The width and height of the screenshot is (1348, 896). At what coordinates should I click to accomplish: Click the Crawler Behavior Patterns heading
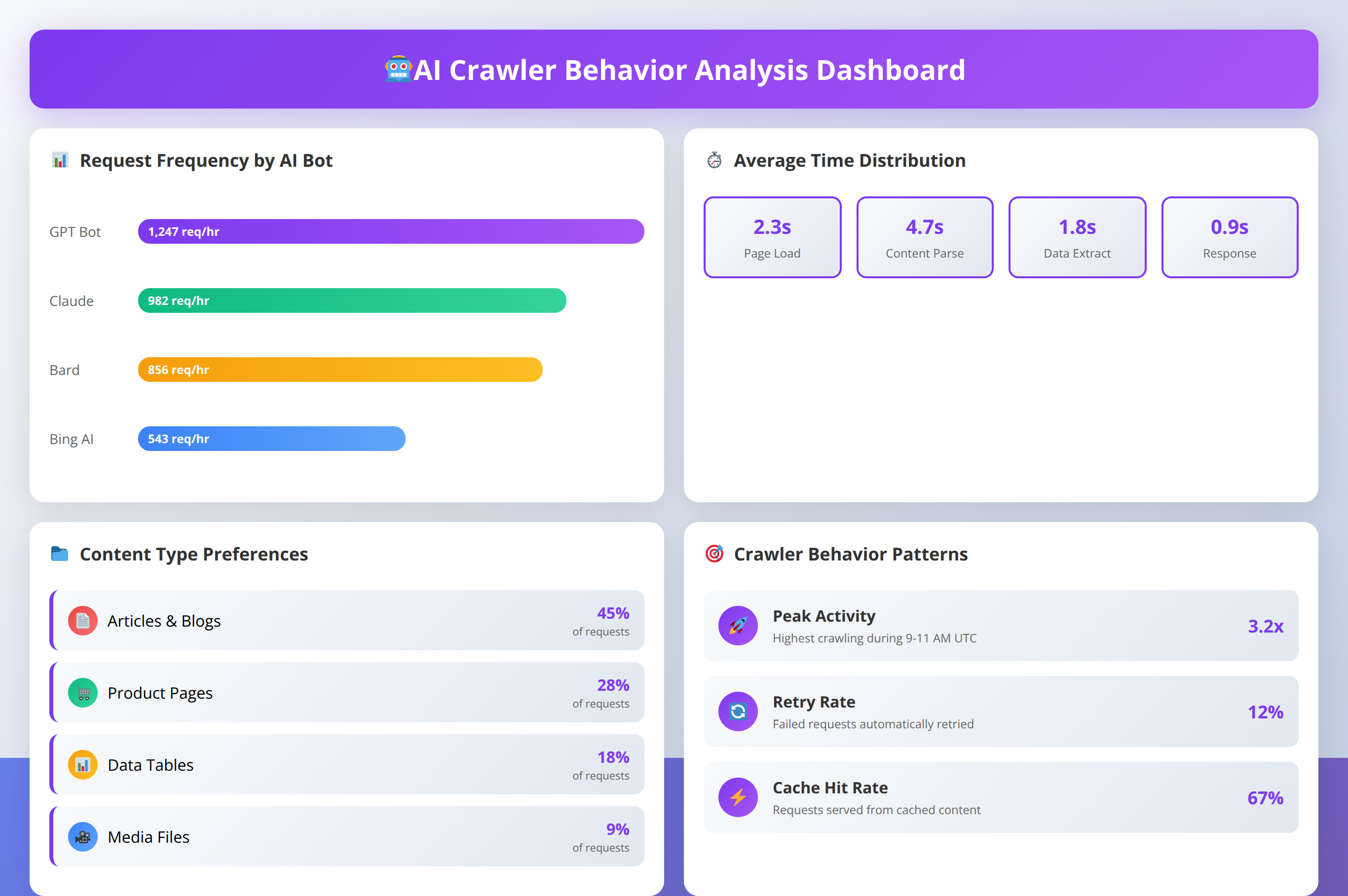click(851, 554)
